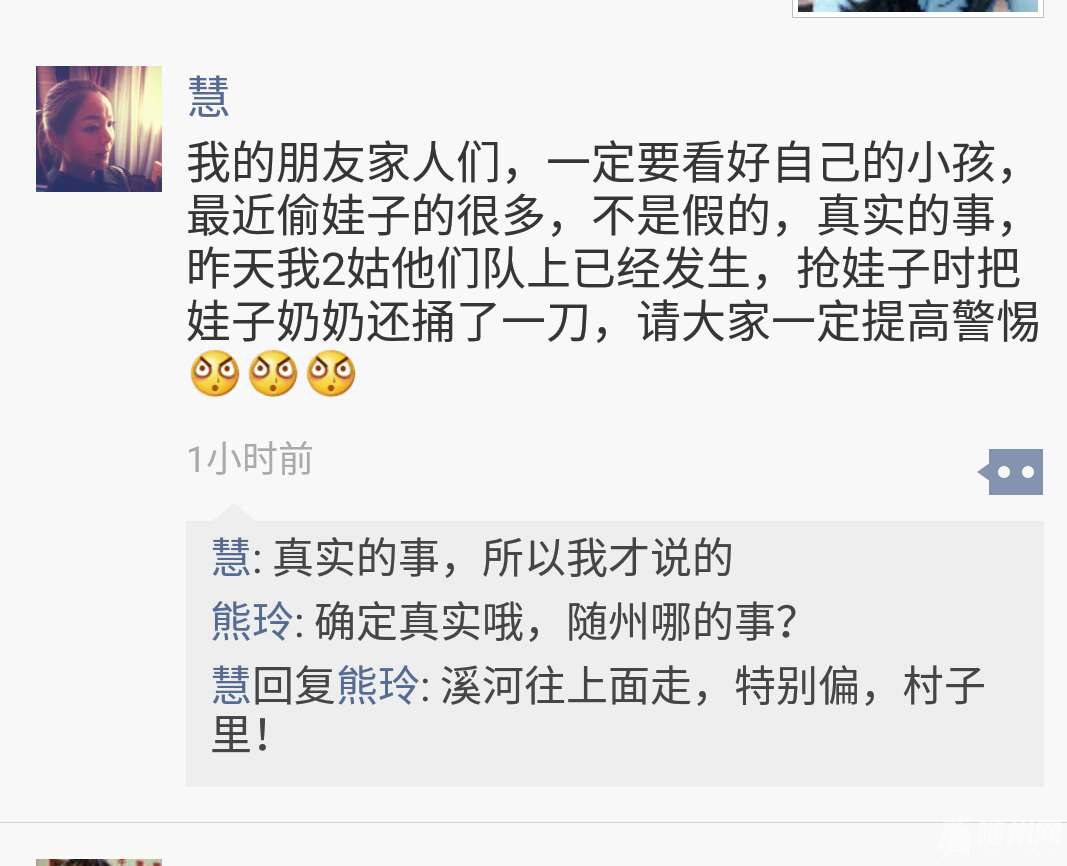Click the comment bubble pointer triangle
The image size is (1067, 866).
pos(233,513)
